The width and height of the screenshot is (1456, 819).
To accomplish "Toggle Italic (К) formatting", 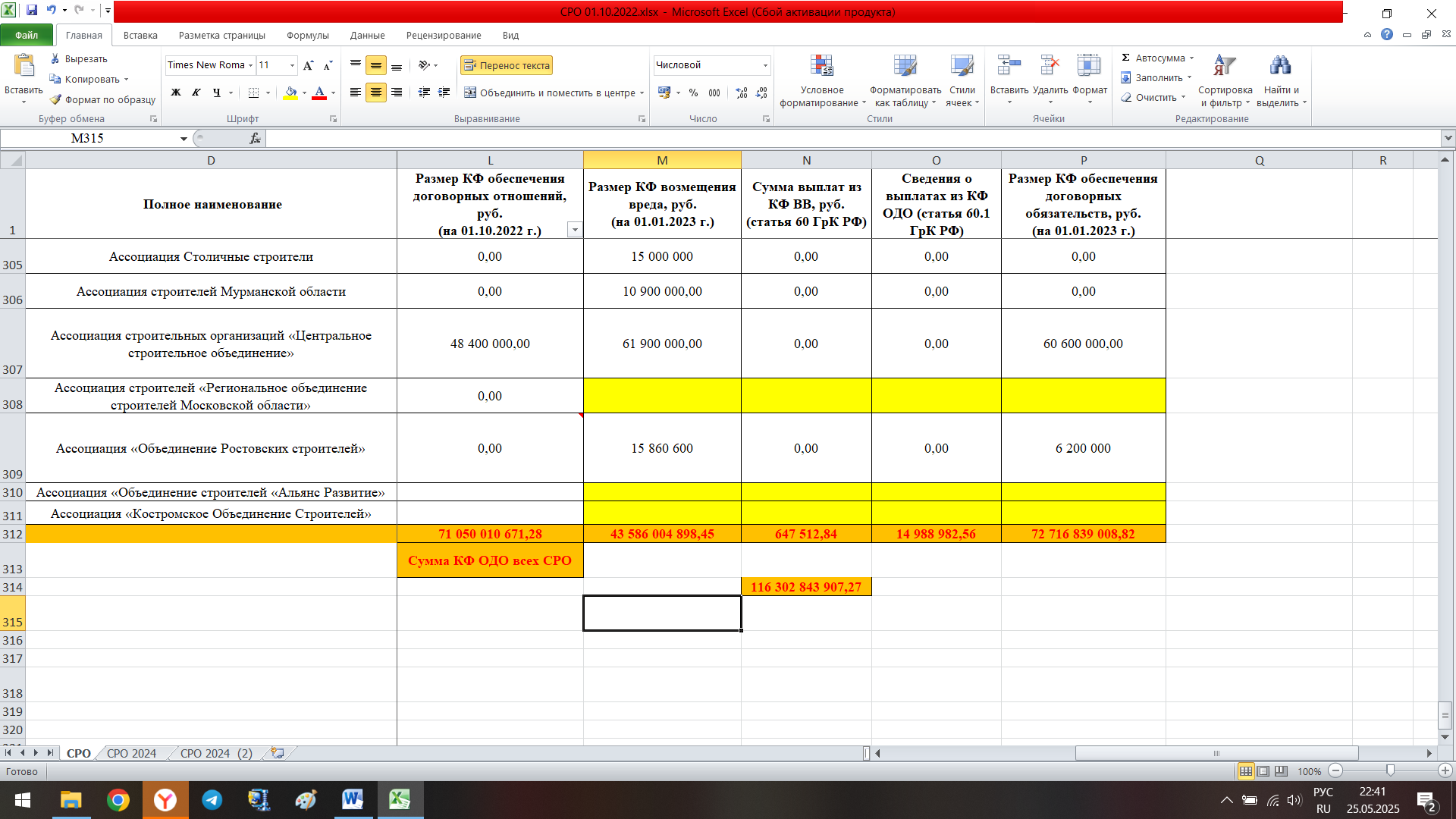I will point(196,93).
